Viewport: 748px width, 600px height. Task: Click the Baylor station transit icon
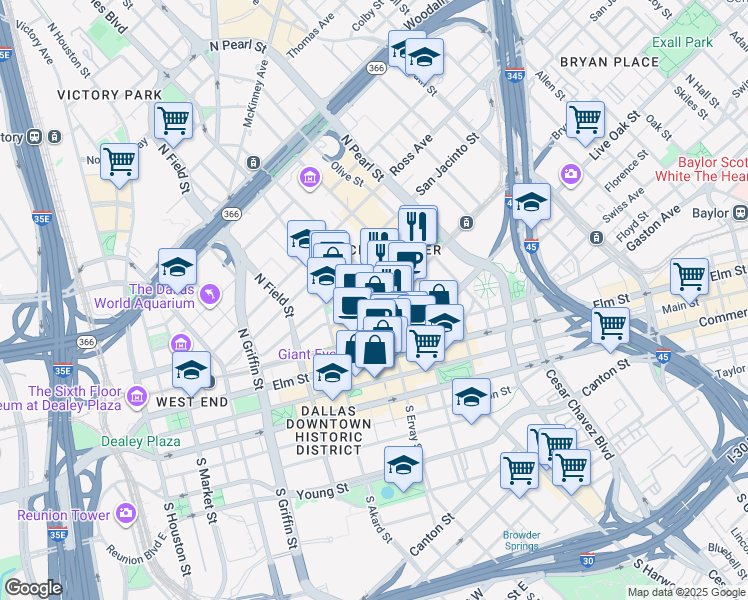click(740, 212)
